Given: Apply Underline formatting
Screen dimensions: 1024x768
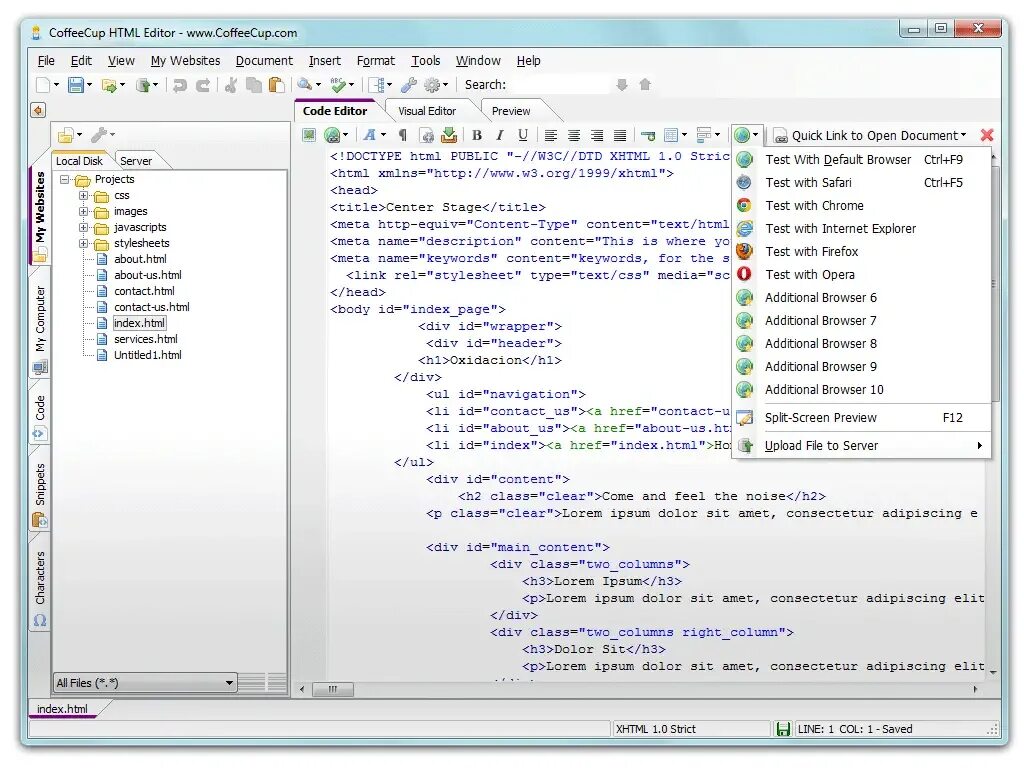Looking at the screenshot, I should 522,135.
